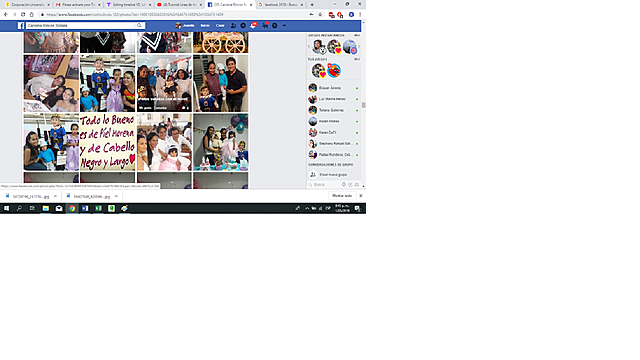Open the Todo lo Bueno quote photo
Image resolution: width=640 pixels, height=360 pixels.
click(x=107, y=142)
